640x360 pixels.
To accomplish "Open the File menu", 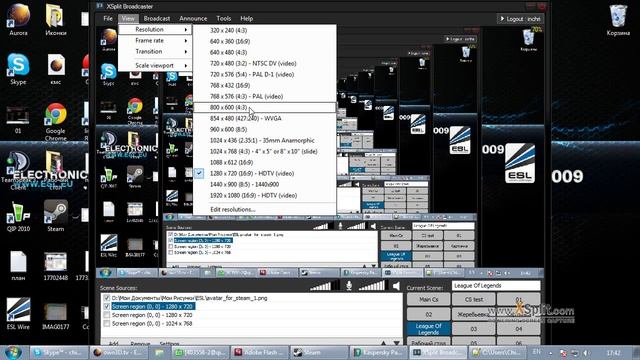I will pos(108,18).
